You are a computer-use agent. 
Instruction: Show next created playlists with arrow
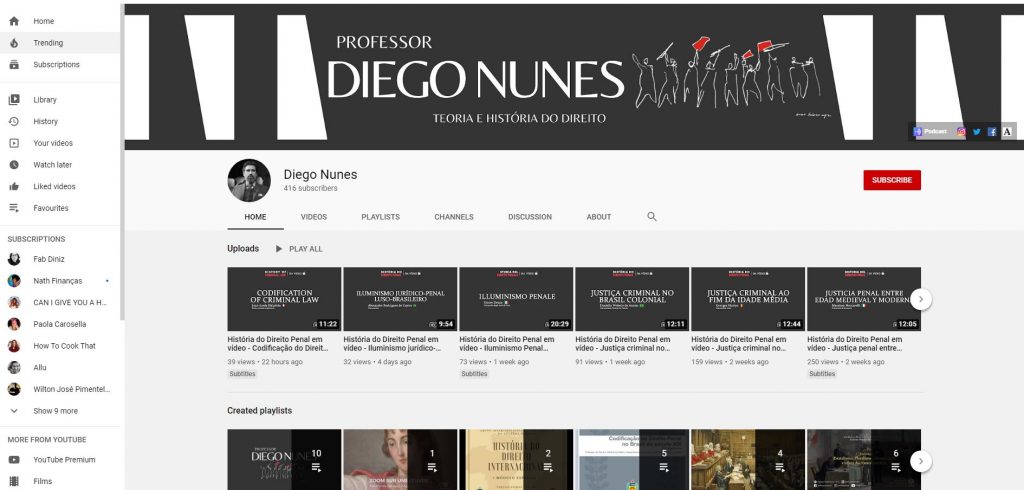click(921, 461)
